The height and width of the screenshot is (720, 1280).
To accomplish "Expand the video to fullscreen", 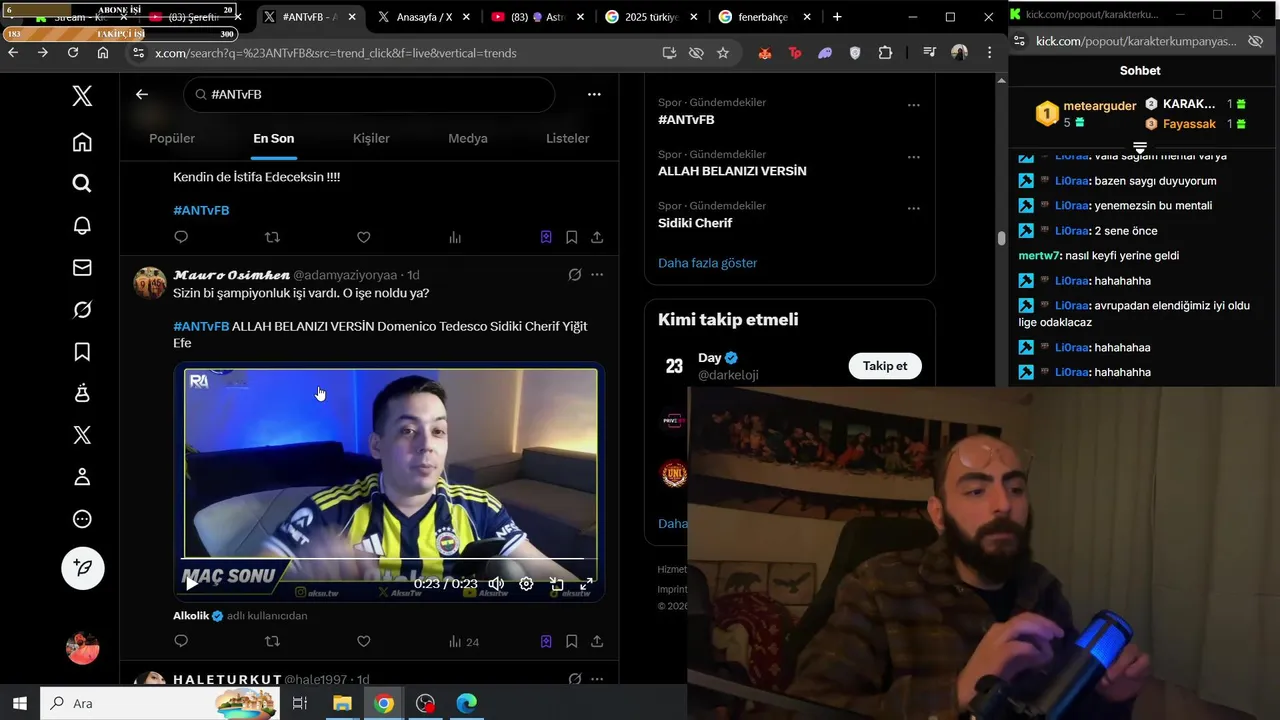I will (587, 584).
